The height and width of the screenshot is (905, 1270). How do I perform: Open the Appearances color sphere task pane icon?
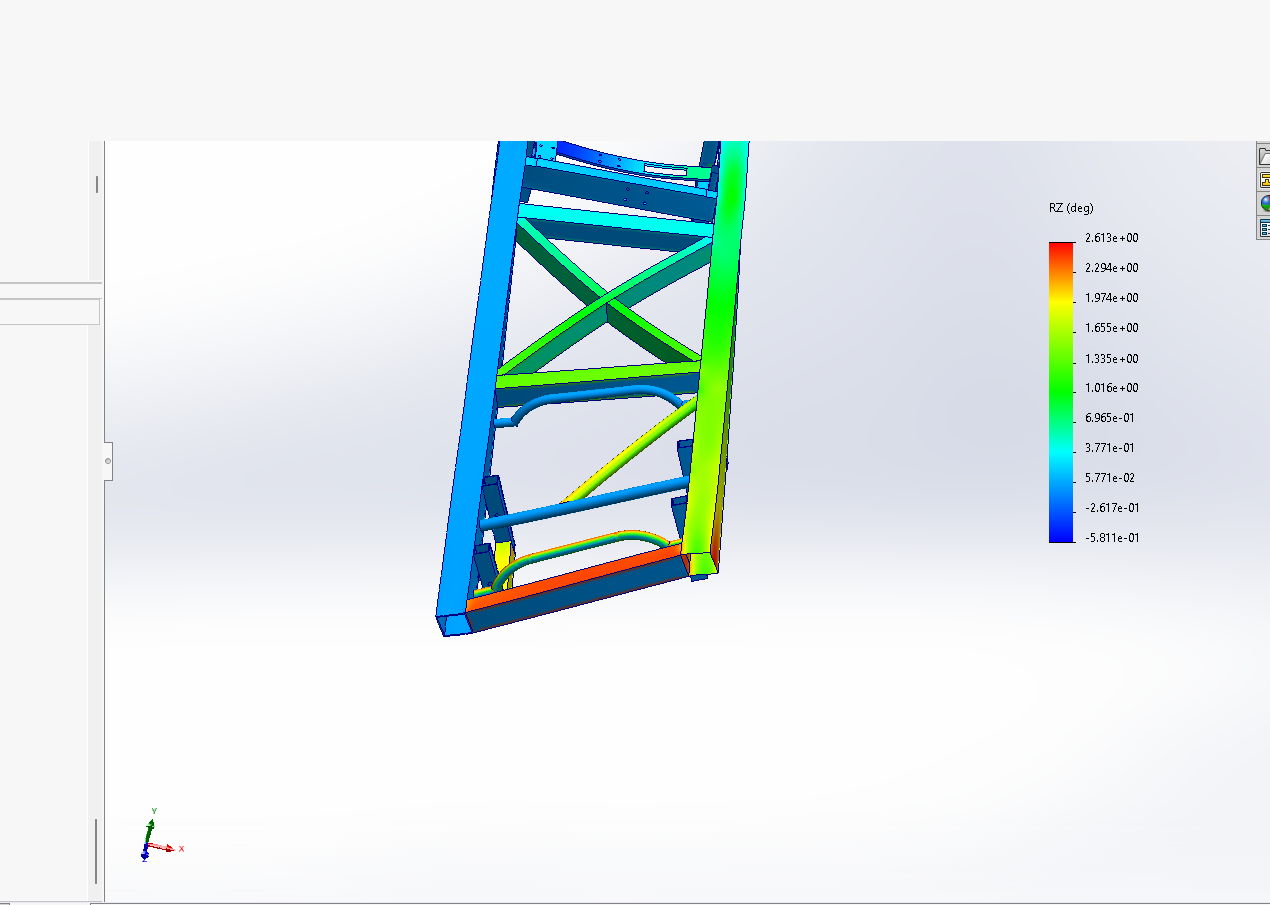[x=1264, y=204]
